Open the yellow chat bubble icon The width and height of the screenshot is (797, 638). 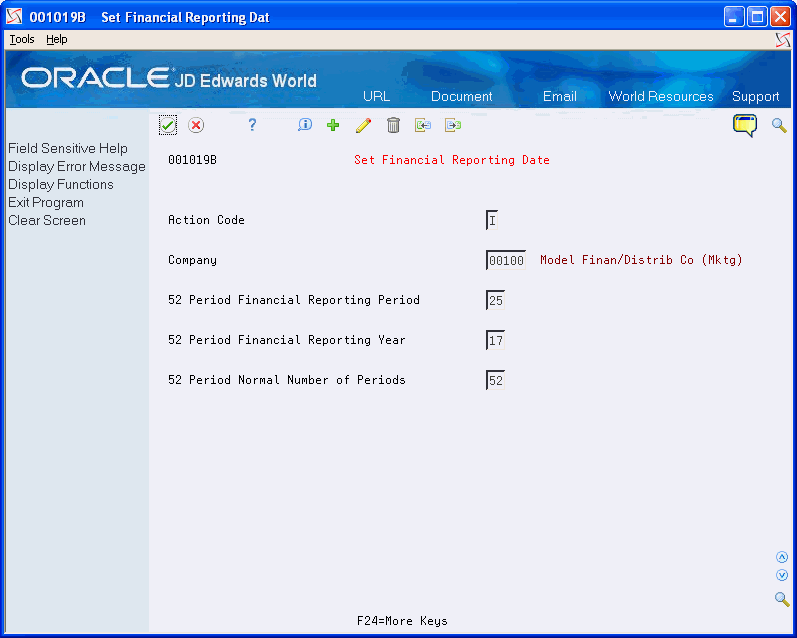[x=745, y=125]
